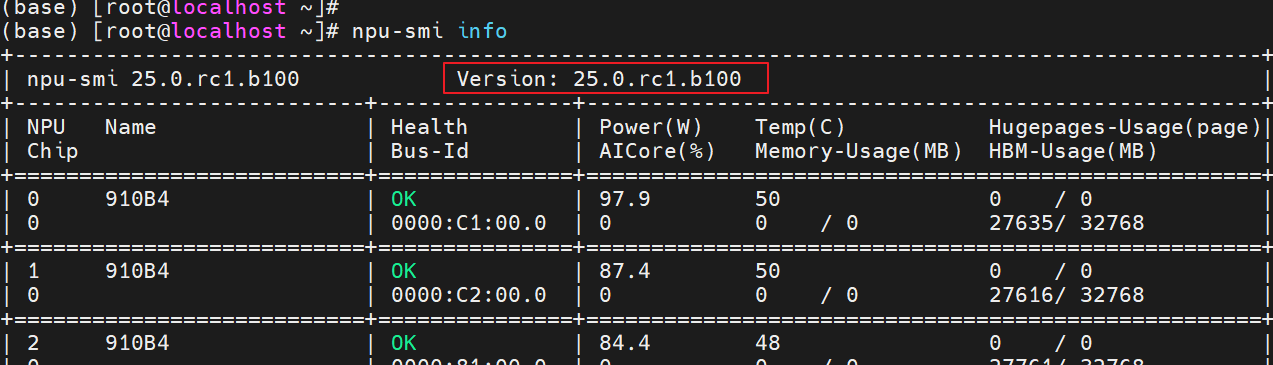Click the "Temp(C)" column header

point(800,127)
